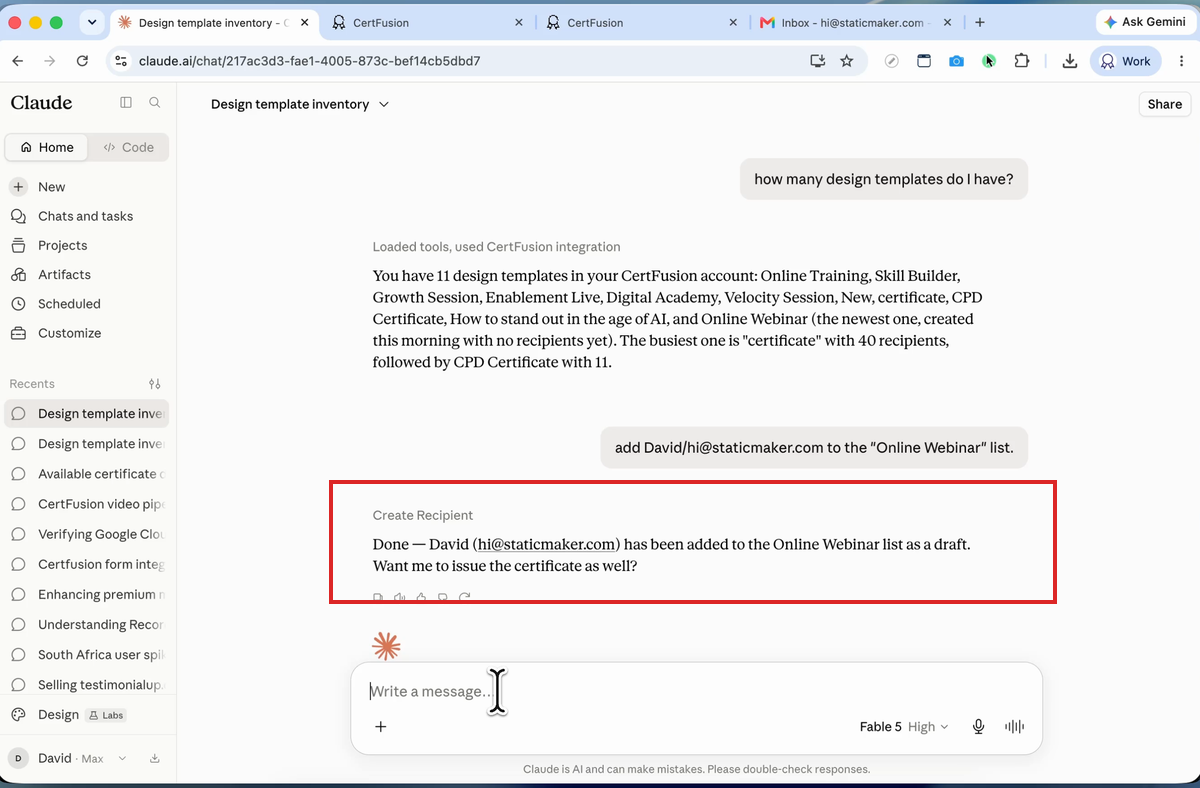Screen dimensions: 1200x788
Task: Click the blue camera extension icon
Action: click(x=957, y=61)
